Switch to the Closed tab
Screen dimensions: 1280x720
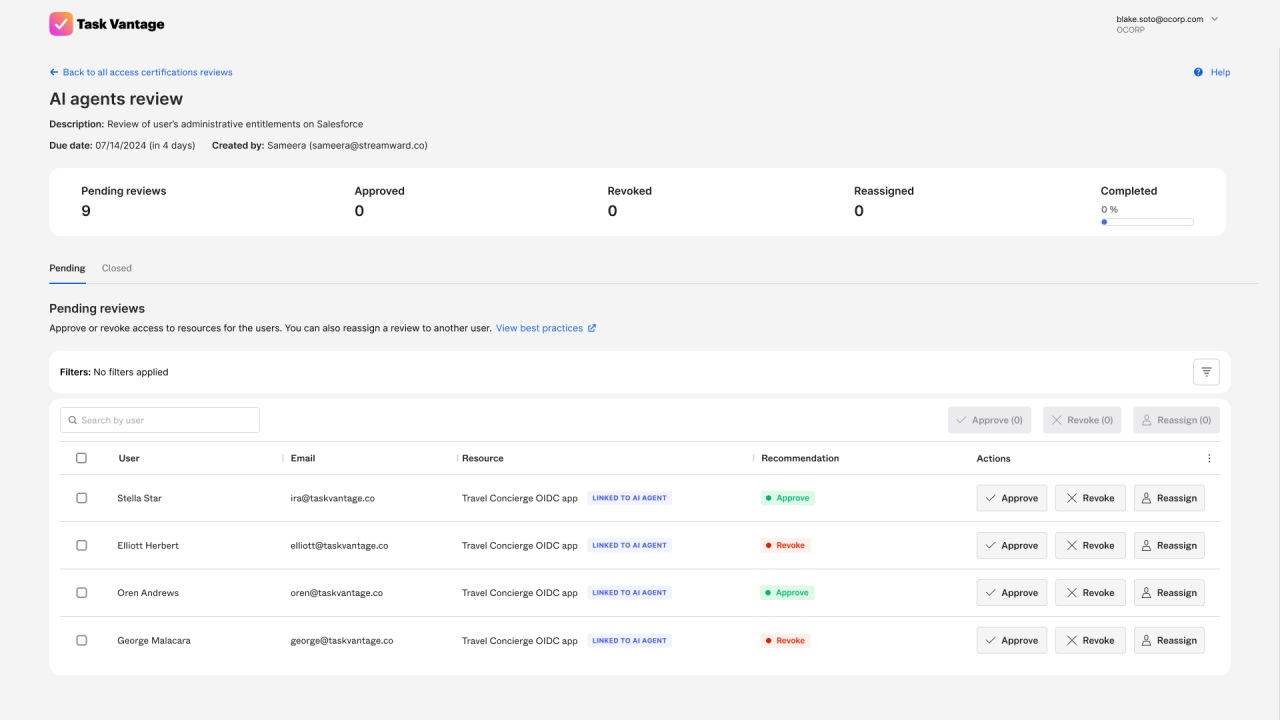(x=116, y=267)
